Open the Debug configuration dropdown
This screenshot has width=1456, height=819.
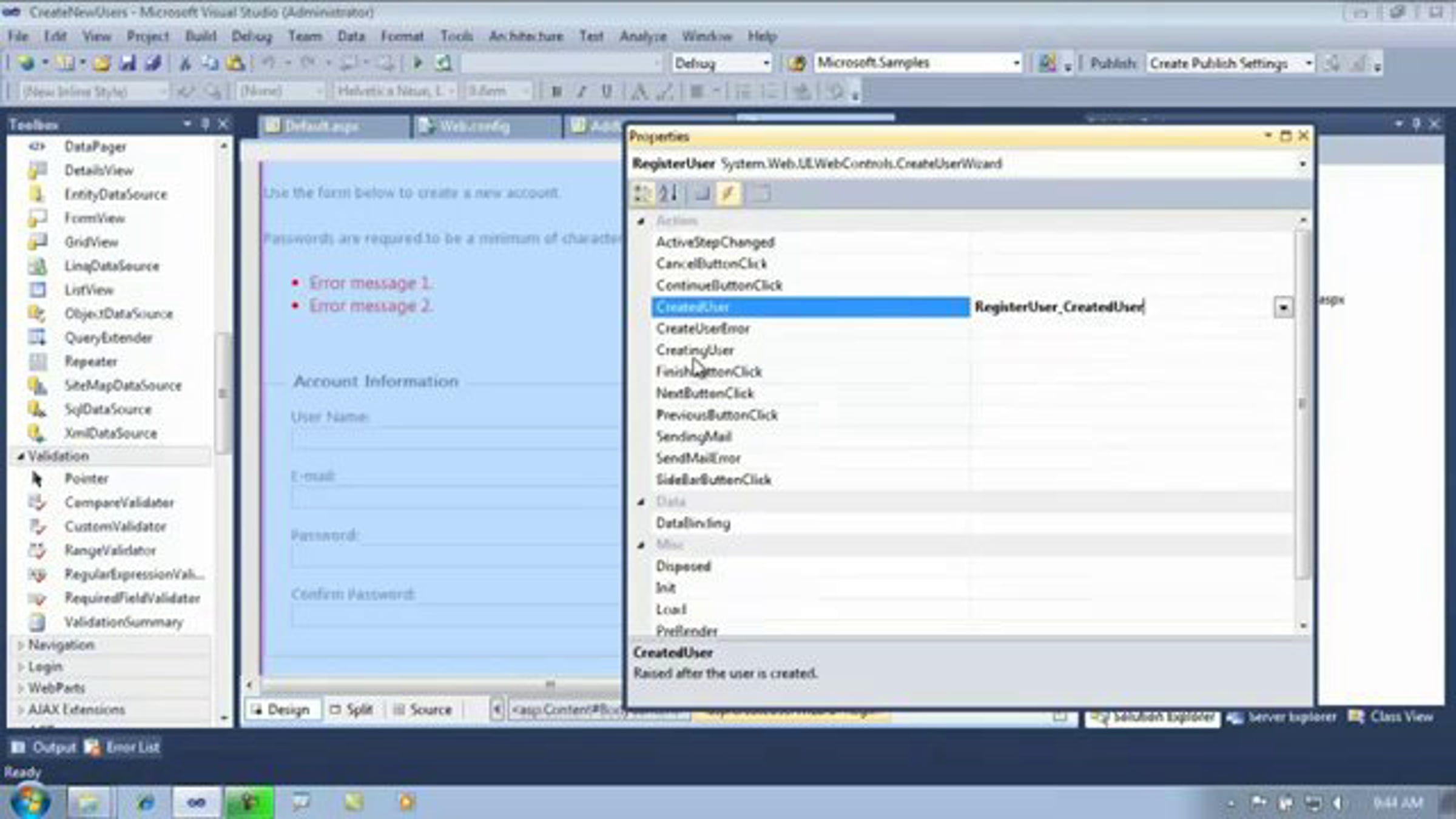(x=766, y=63)
